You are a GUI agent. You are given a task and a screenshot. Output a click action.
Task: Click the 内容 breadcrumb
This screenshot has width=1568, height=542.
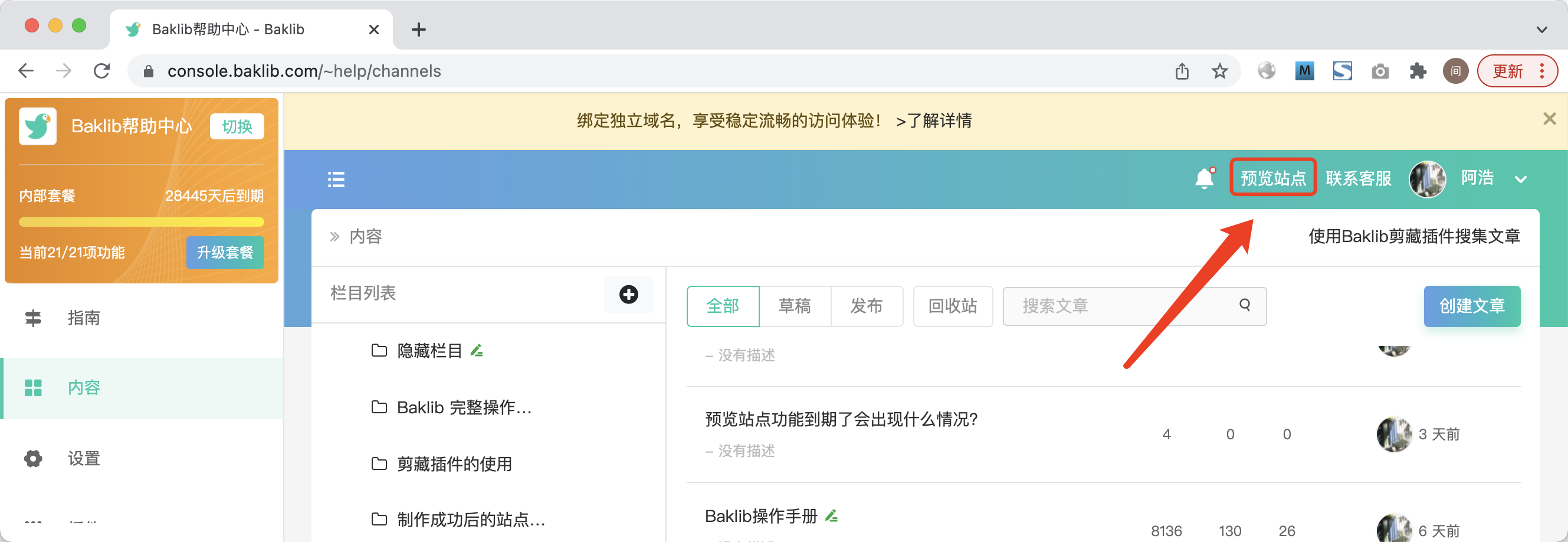pos(365,236)
